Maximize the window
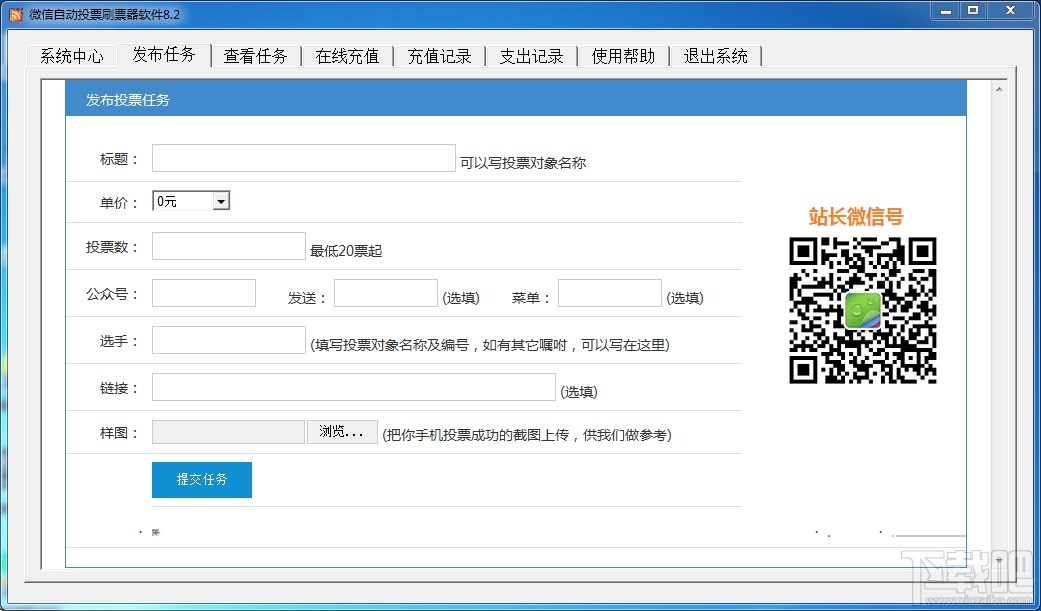 [x=973, y=10]
